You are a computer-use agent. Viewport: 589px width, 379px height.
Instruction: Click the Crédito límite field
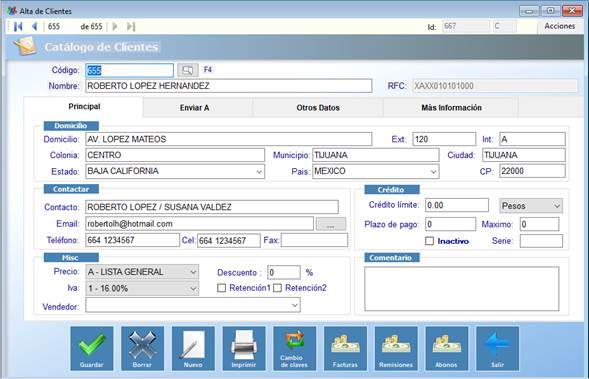point(457,205)
